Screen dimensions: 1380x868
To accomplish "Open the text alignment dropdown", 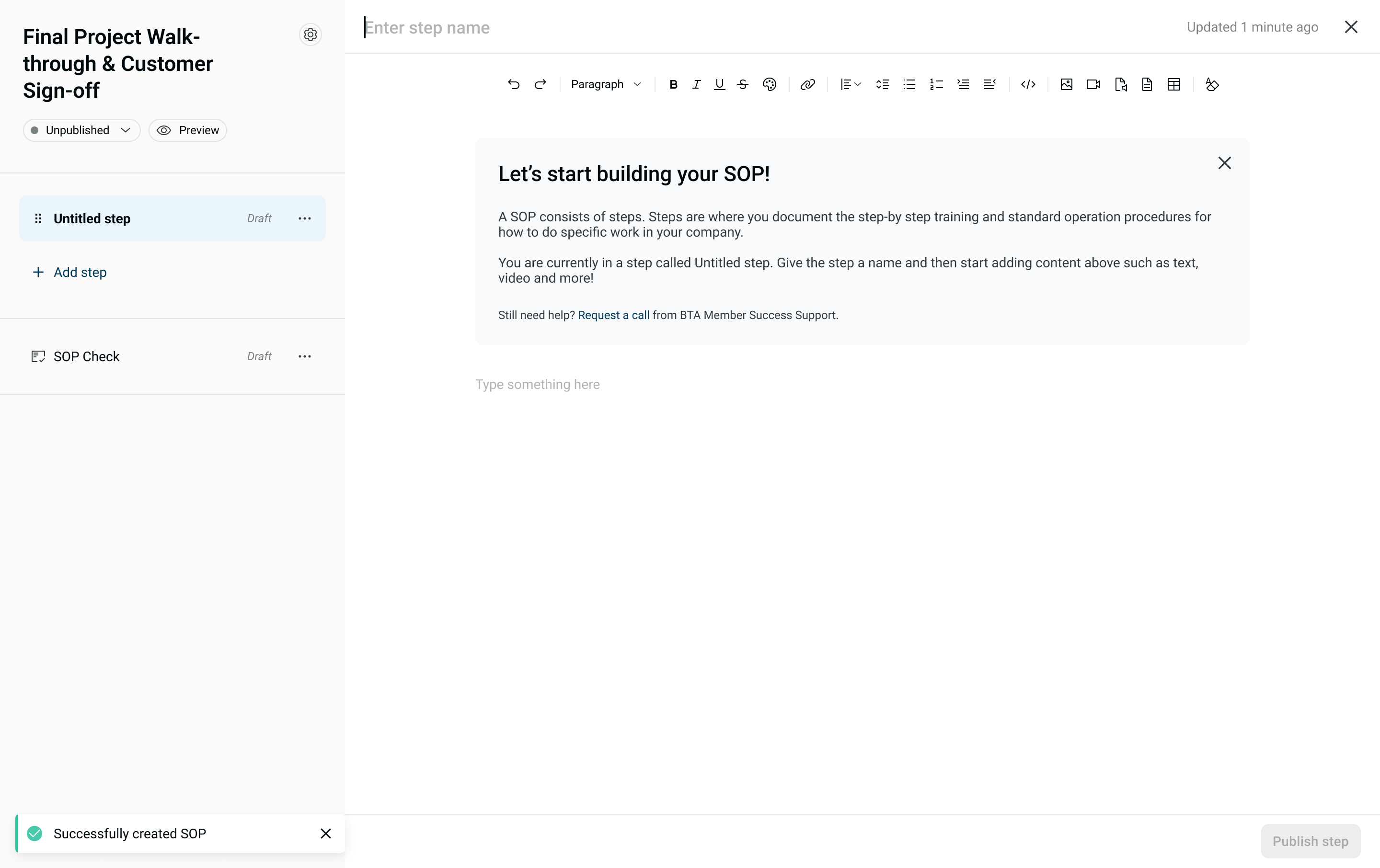I will click(x=849, y=84).
